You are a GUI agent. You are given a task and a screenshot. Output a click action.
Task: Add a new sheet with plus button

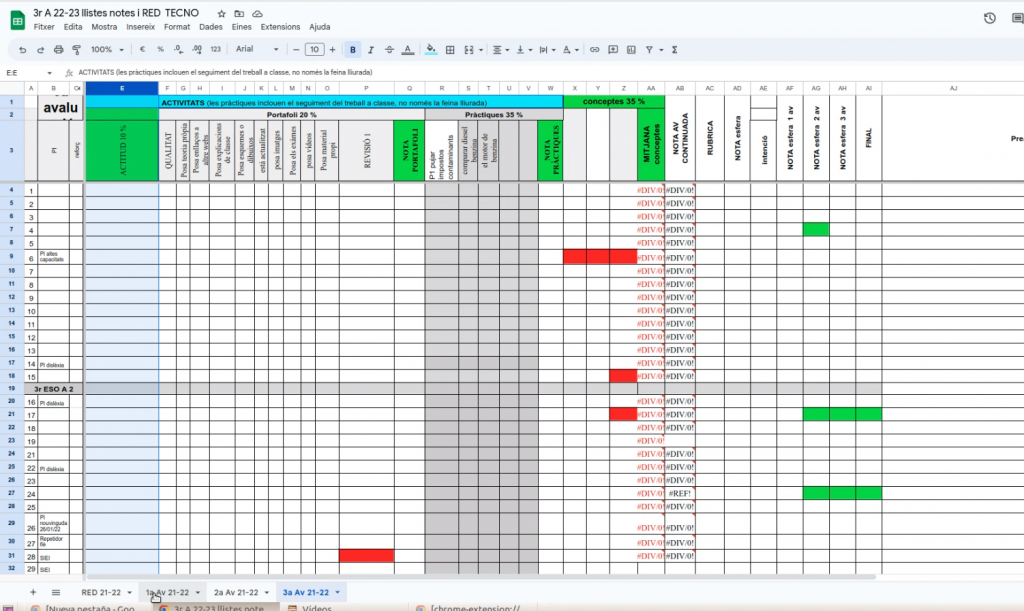point(33,593)
